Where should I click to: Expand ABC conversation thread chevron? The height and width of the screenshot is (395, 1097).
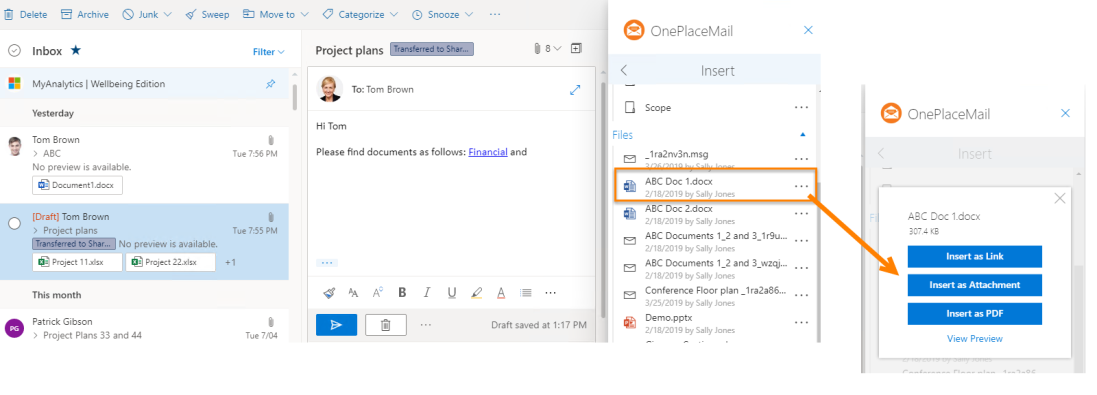point(36,153)
